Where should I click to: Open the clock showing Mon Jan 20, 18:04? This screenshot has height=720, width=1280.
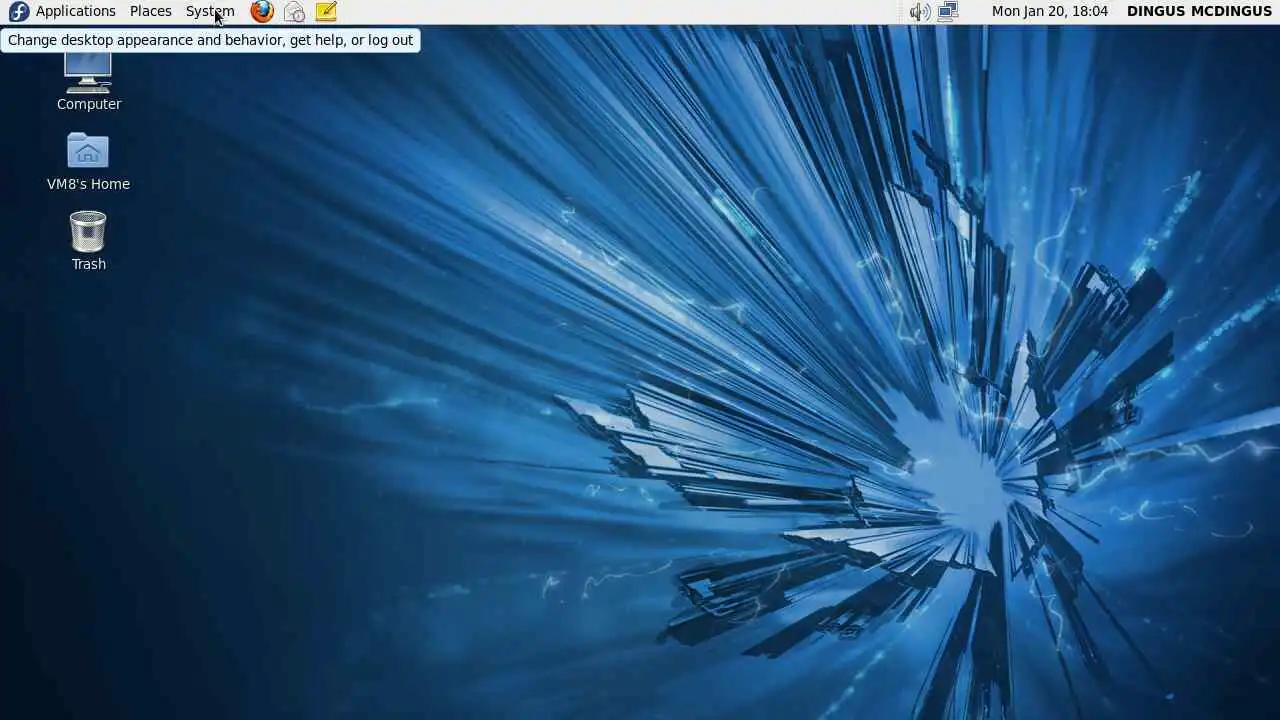point(1050,11)
